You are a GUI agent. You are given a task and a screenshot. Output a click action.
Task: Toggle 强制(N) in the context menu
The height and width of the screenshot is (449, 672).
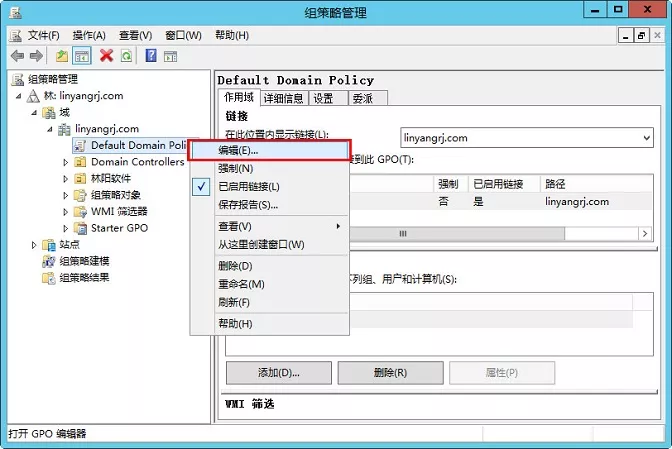coord(236,168)
